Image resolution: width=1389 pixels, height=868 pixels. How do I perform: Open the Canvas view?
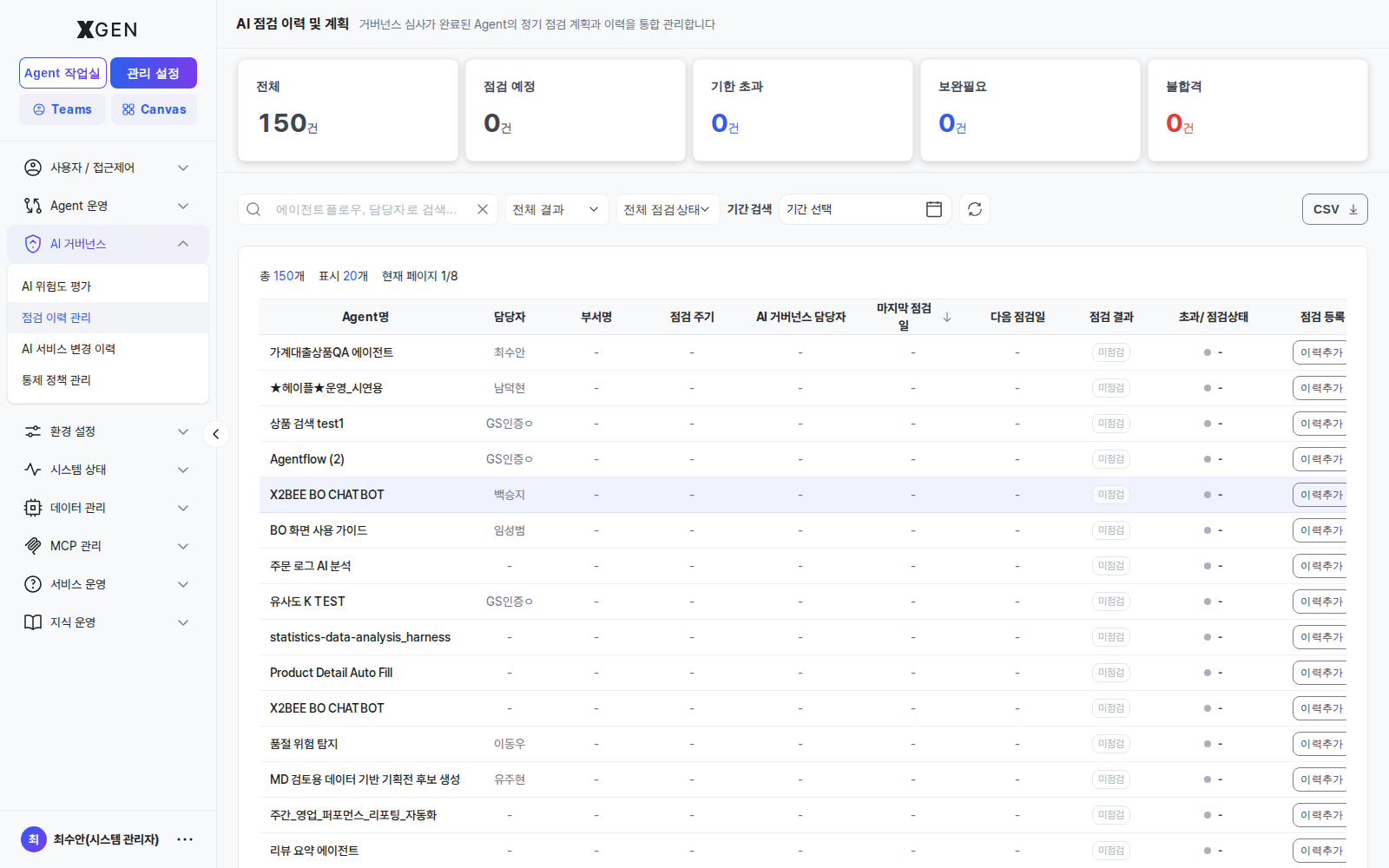(154, 109)
